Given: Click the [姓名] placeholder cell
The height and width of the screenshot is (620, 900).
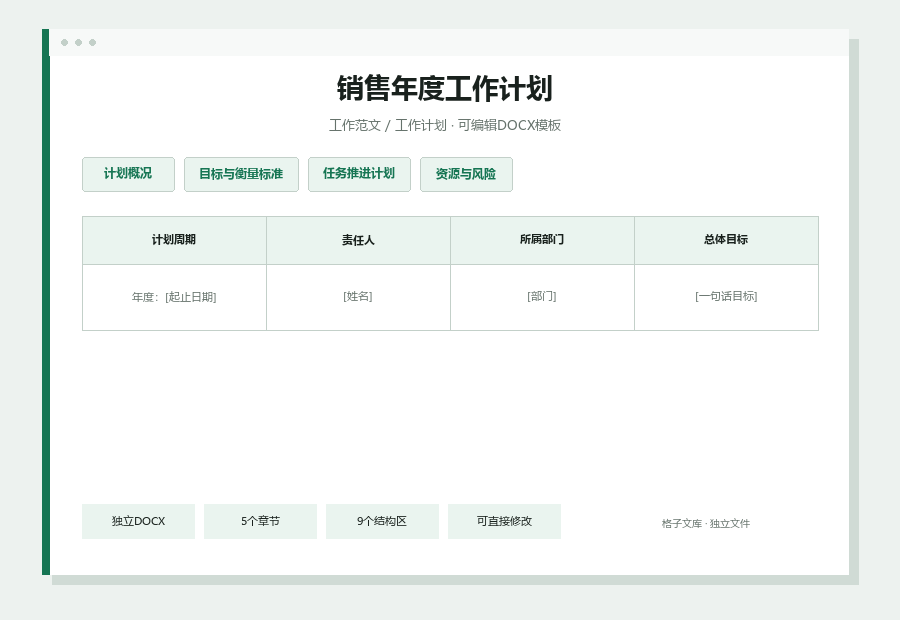Looking at the screenshot, I should [x=358, y=297].
